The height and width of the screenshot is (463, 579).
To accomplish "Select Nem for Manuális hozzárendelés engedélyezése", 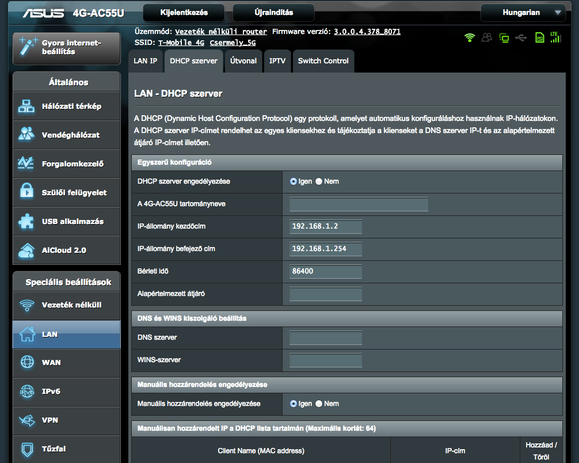I will tap(319, 404).
